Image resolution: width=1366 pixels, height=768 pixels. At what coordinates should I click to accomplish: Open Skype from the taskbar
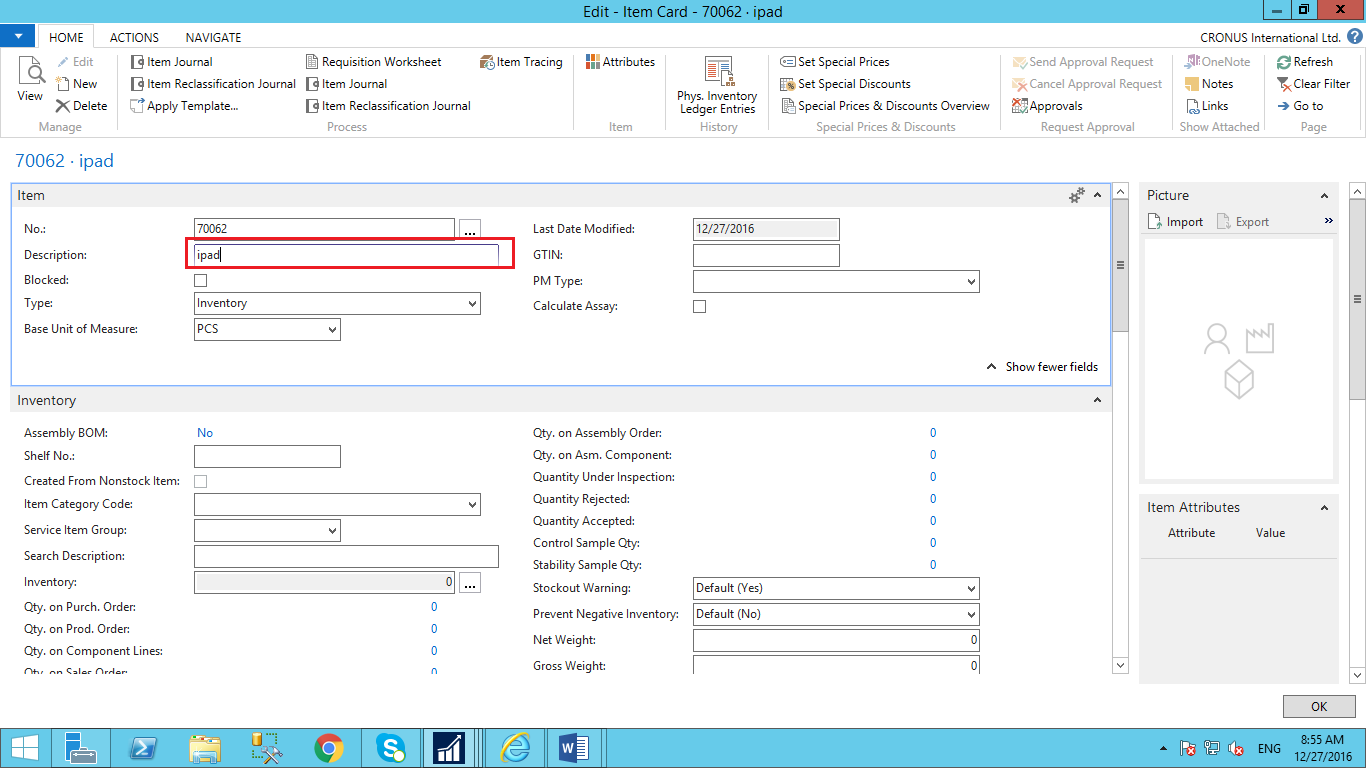[391, 748]
